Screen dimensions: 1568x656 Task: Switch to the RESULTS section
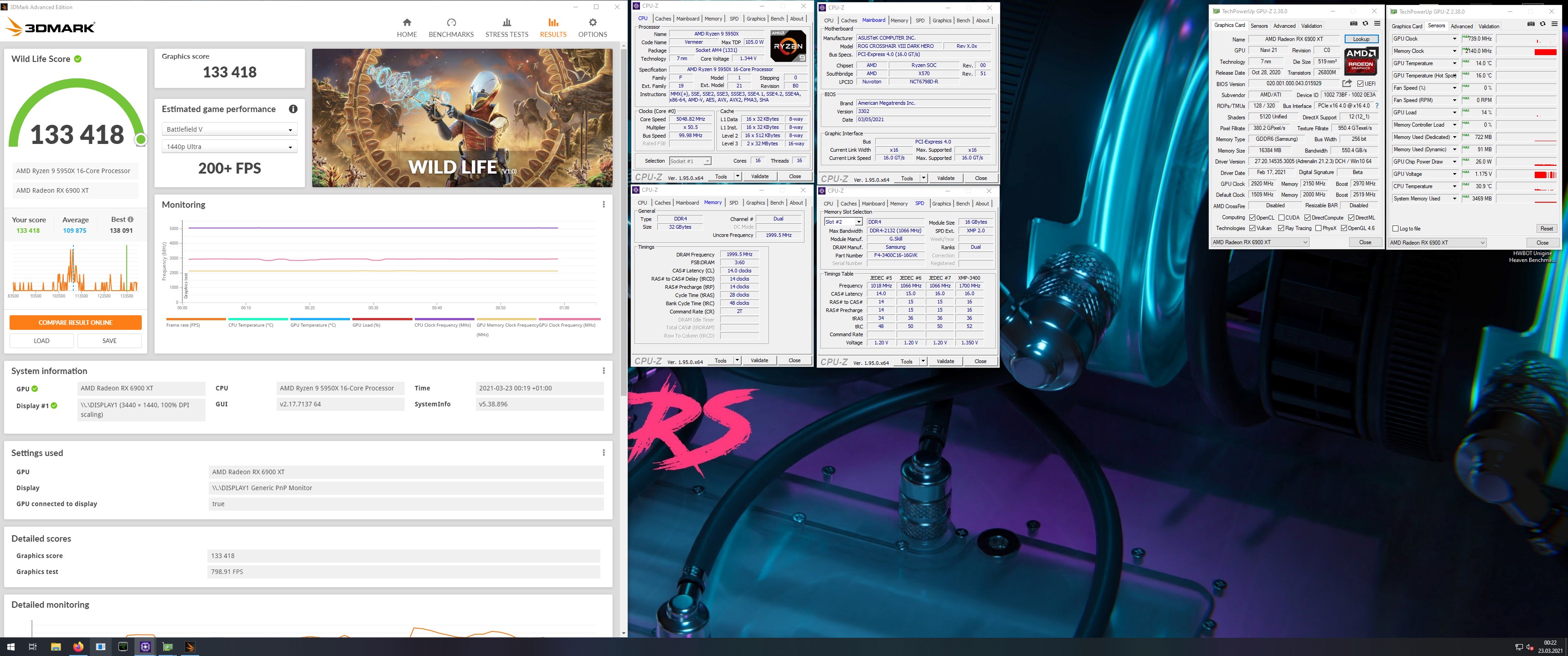click(553, 28)
